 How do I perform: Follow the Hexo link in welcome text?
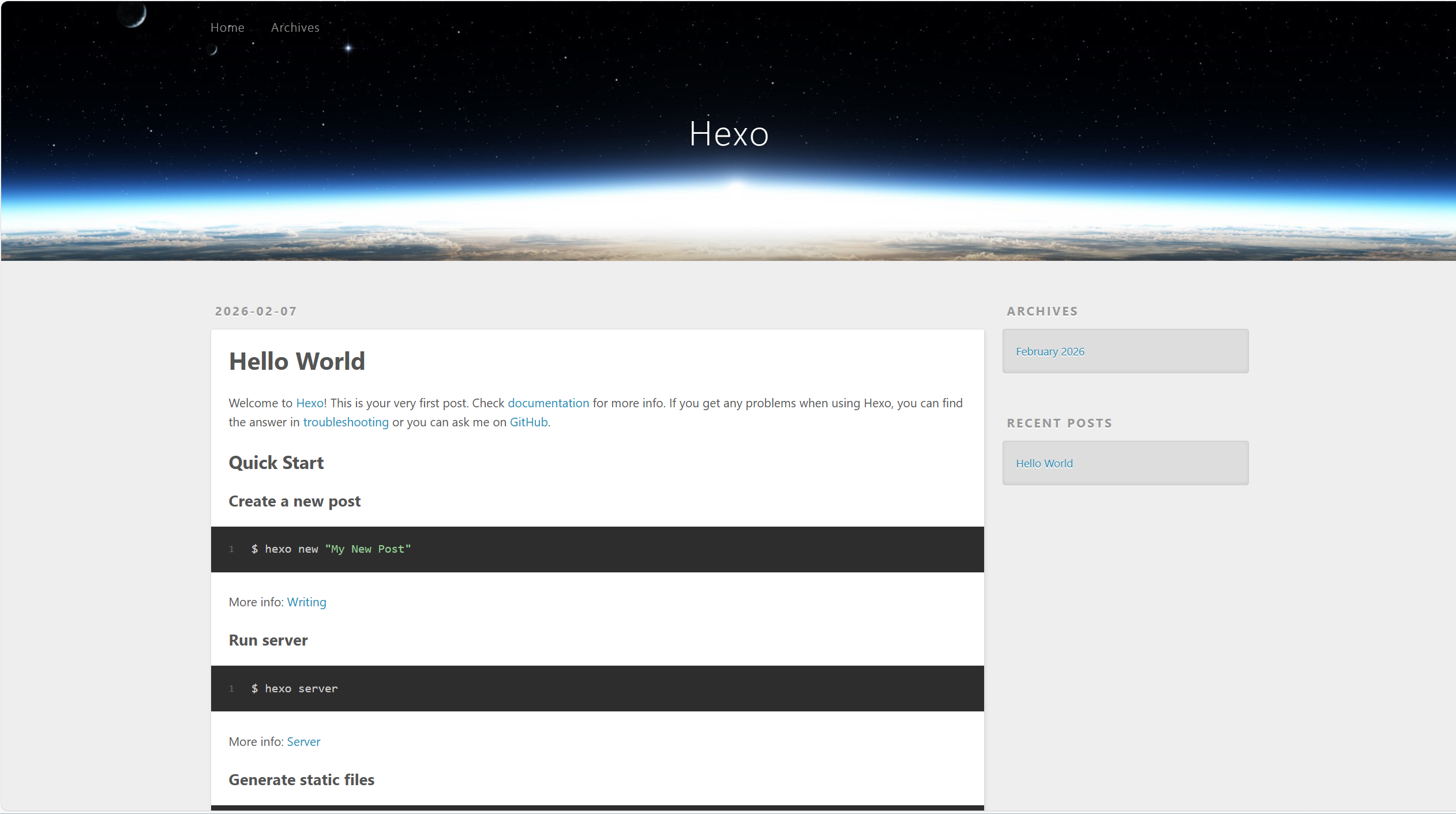[310, 403]
